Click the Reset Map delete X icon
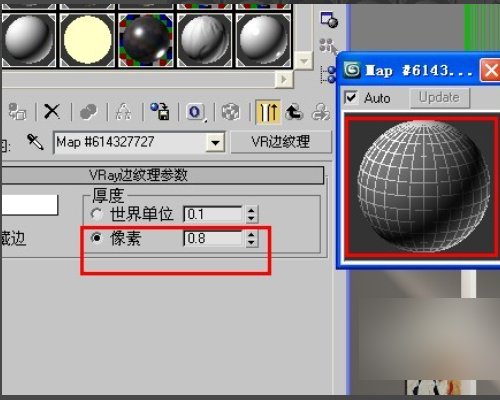The height and width of the screenshot is (400, 500). tap(52, 111)
